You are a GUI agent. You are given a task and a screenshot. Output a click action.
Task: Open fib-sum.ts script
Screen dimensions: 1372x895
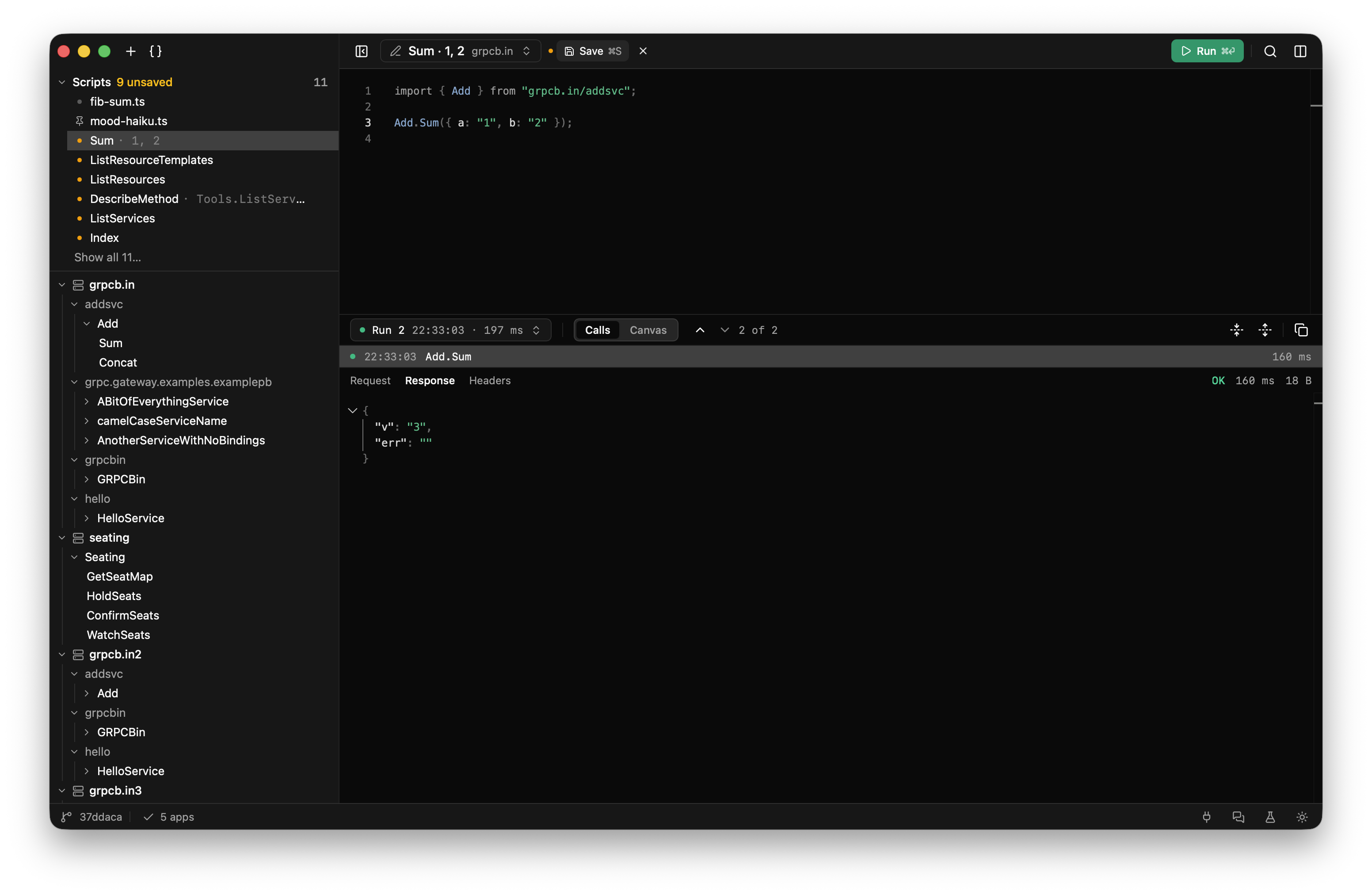pos(202,102)
